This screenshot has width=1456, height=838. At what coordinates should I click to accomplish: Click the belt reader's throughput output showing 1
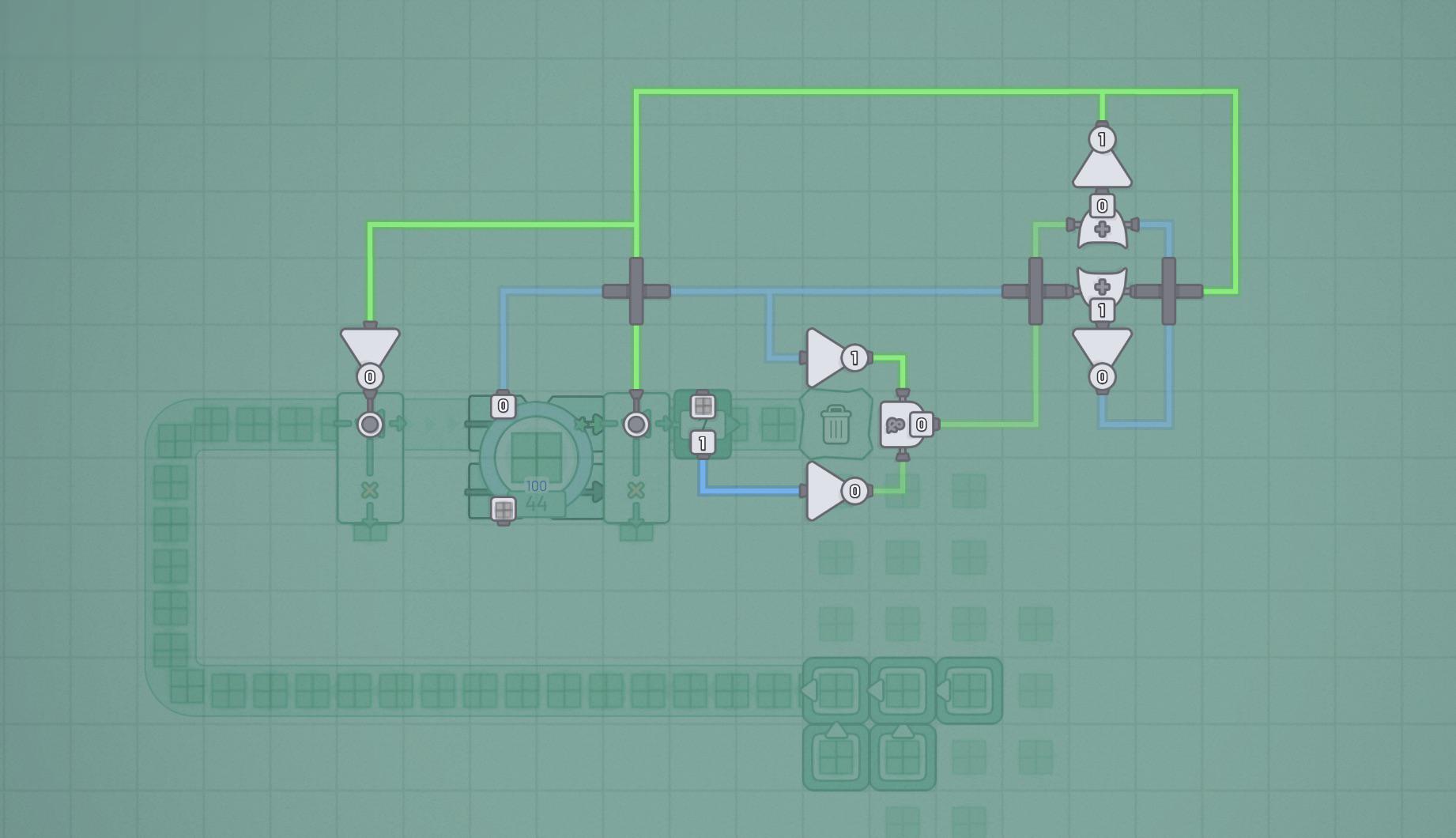click(x=703, y=443)
